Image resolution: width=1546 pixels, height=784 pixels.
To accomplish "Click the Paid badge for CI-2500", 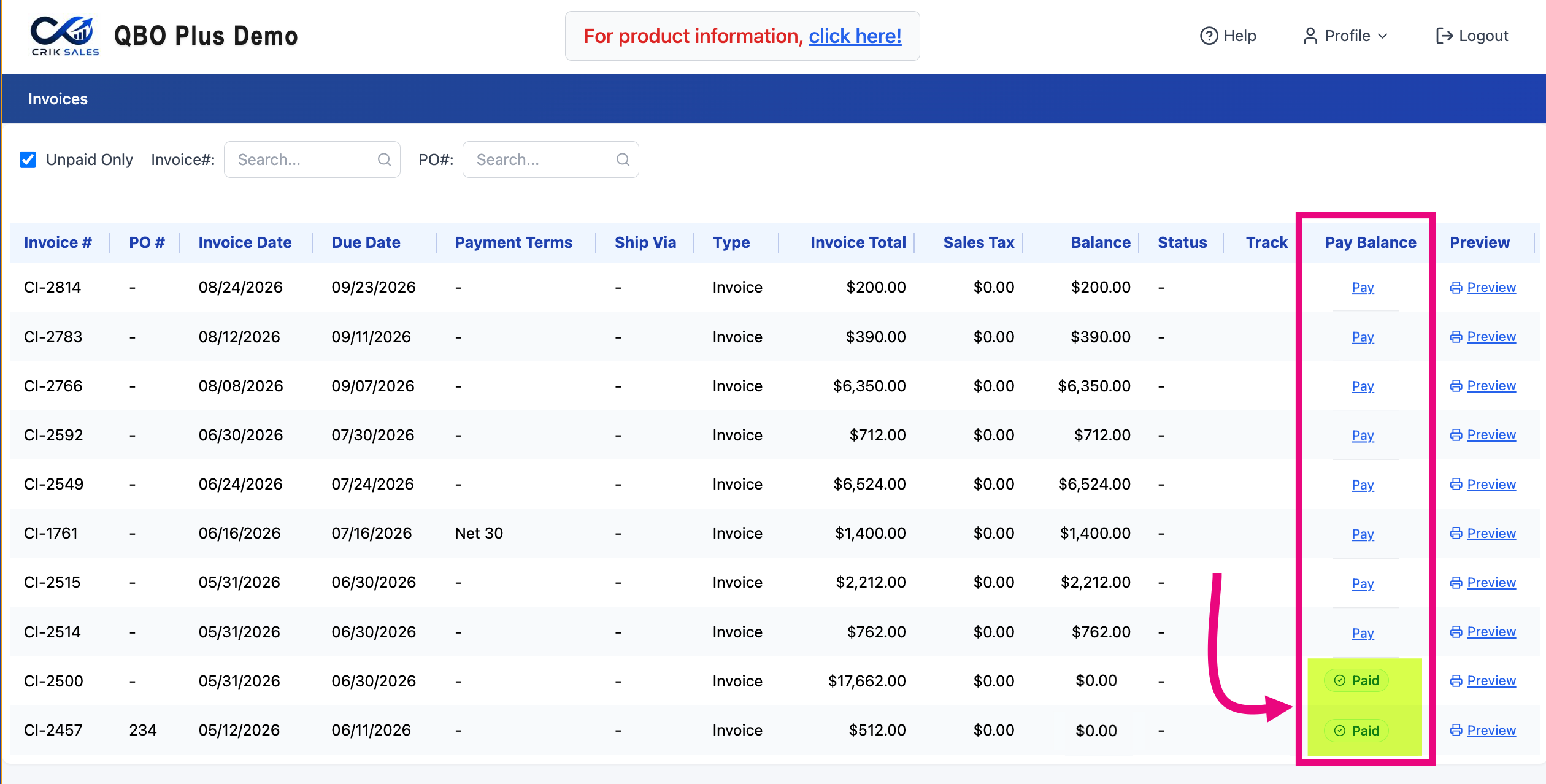I will pyautogui.click(x=1356, y=680).
